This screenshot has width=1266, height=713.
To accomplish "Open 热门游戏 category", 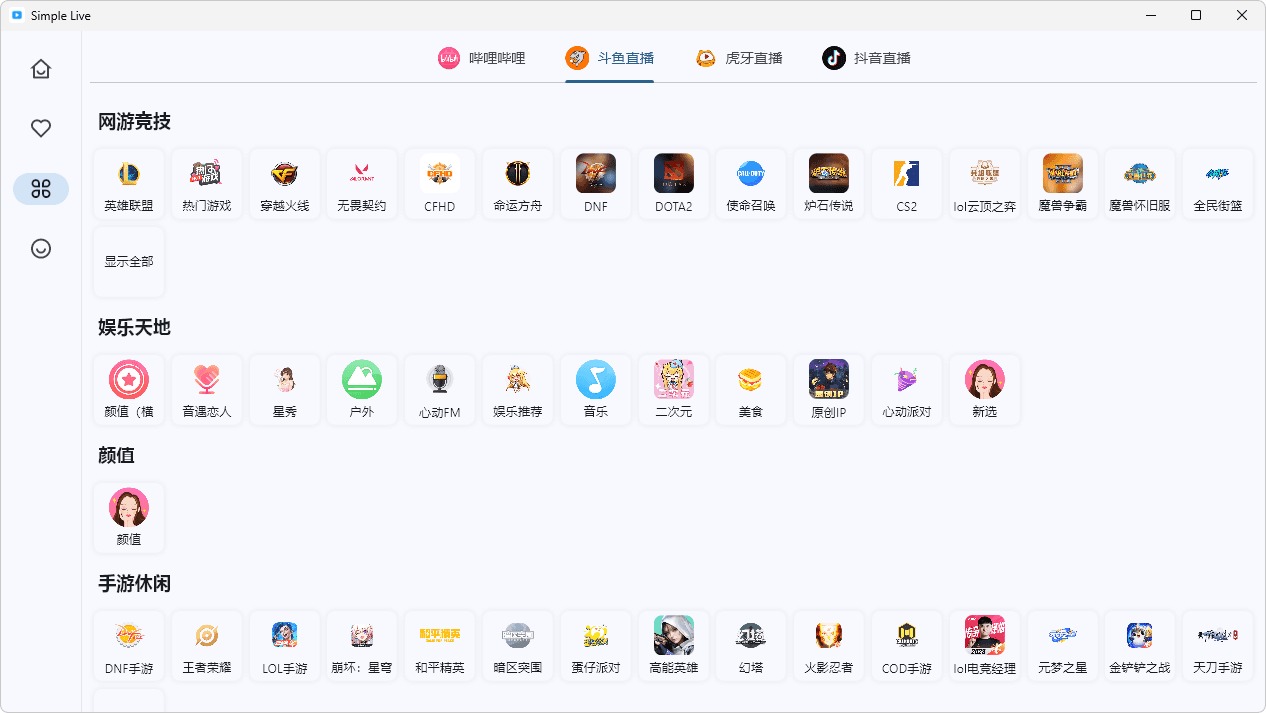I will tap(207, 185).
